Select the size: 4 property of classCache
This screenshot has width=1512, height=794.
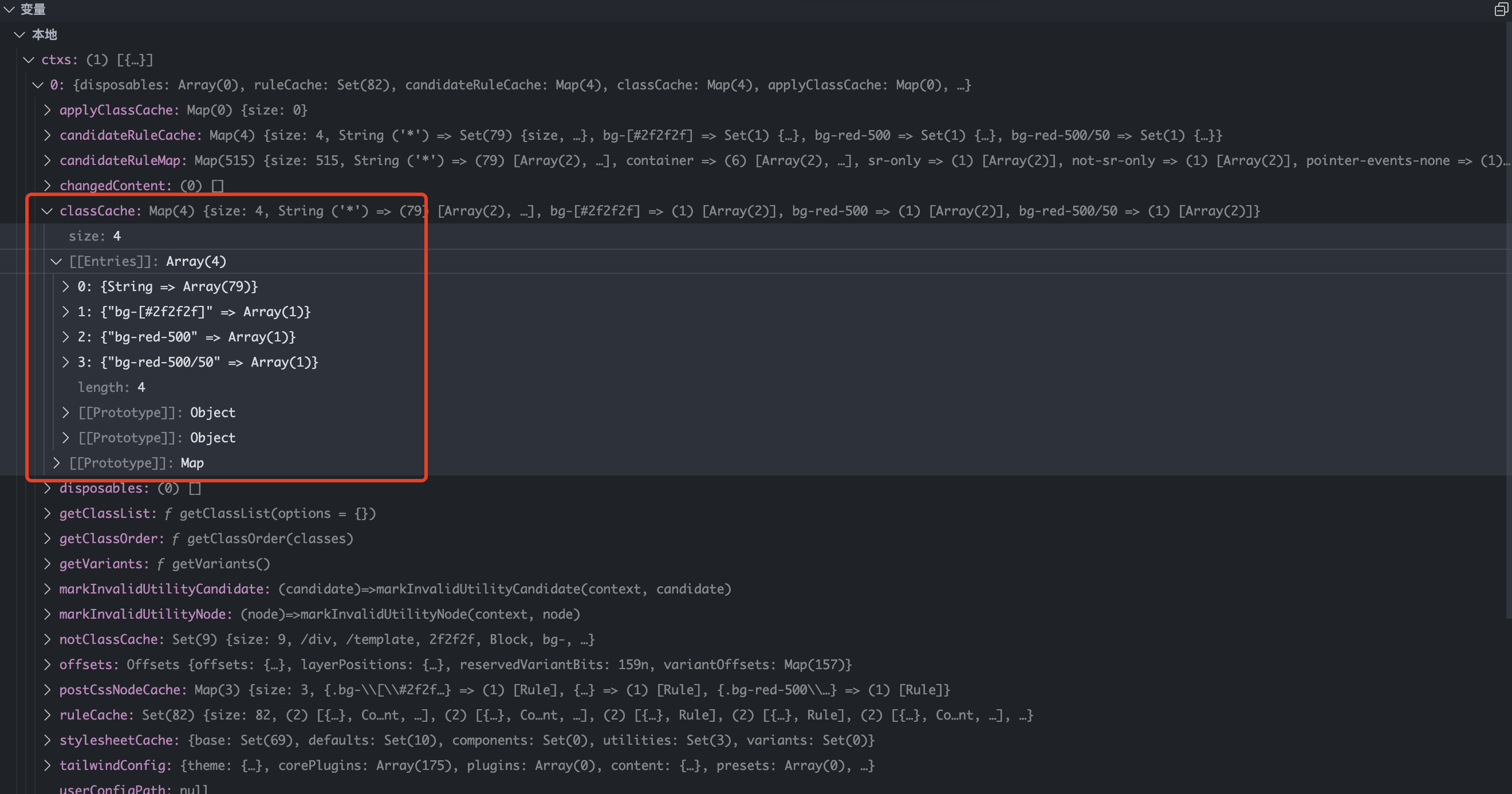(x=94, y=235)
